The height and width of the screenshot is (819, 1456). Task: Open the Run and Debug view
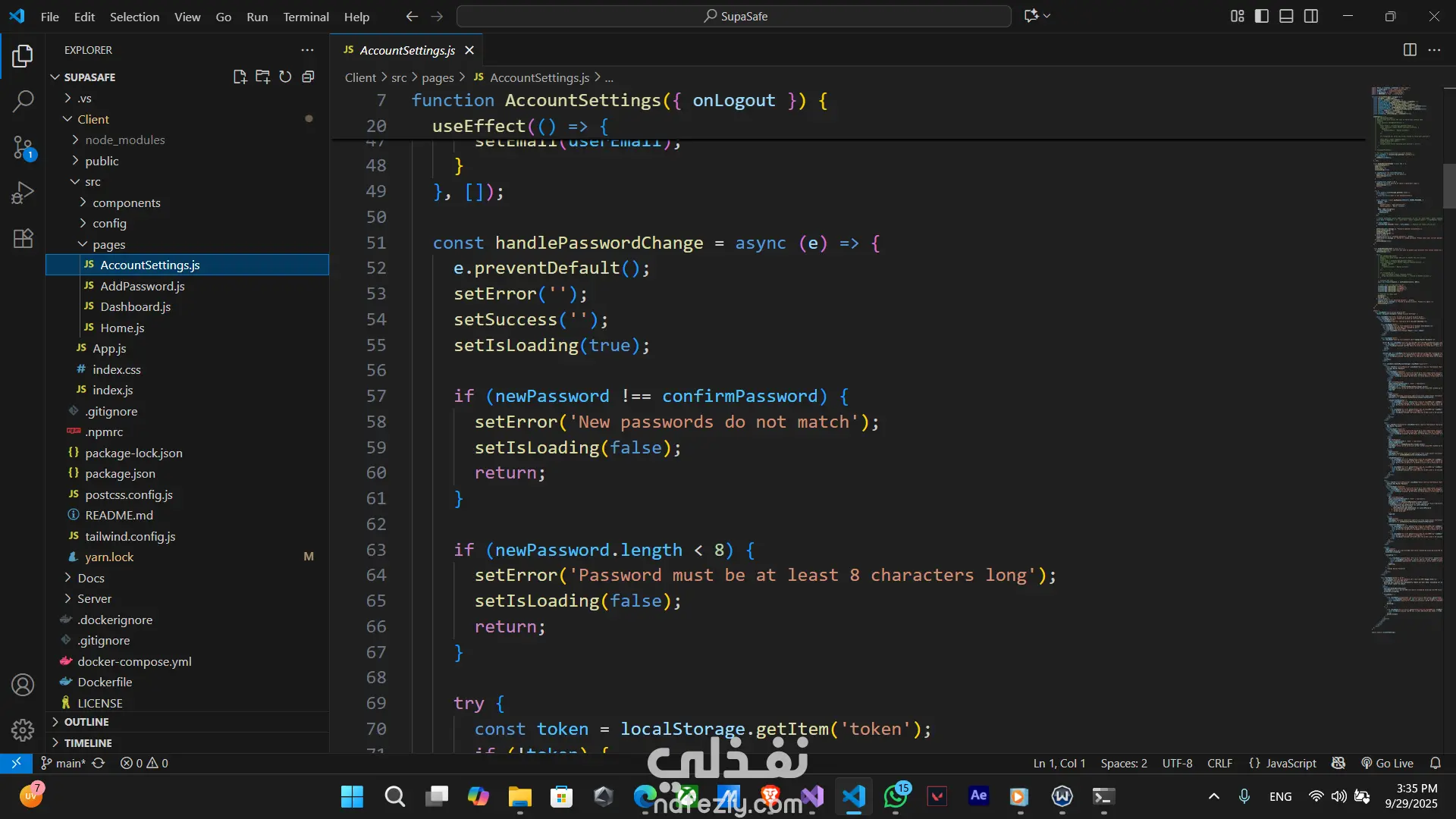point(23,193)
